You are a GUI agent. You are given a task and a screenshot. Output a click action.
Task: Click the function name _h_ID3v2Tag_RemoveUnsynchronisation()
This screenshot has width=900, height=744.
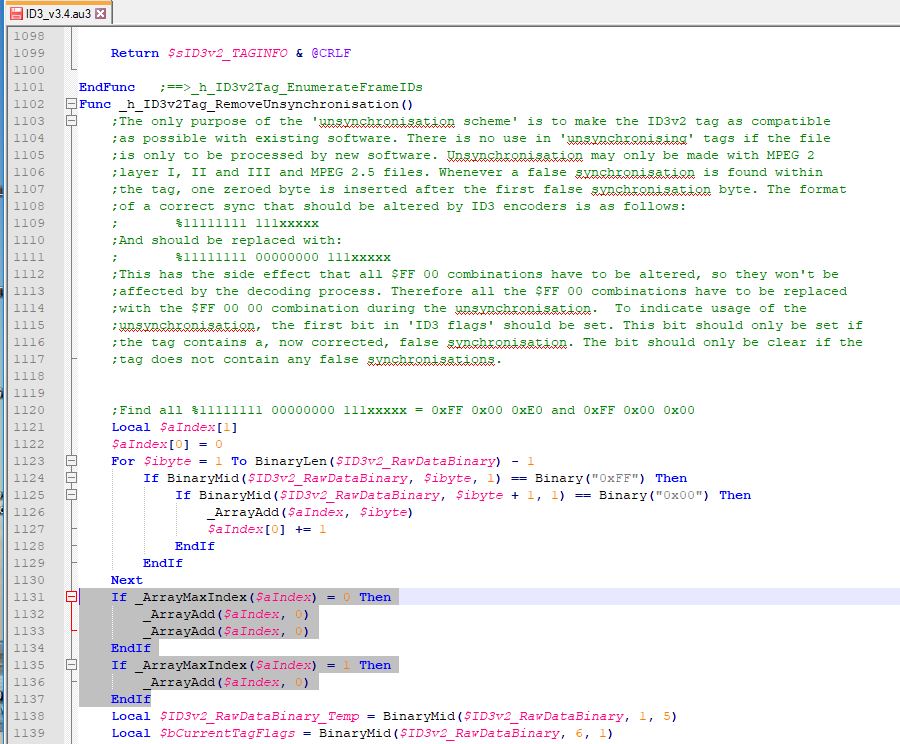click(x=266, y=104)
